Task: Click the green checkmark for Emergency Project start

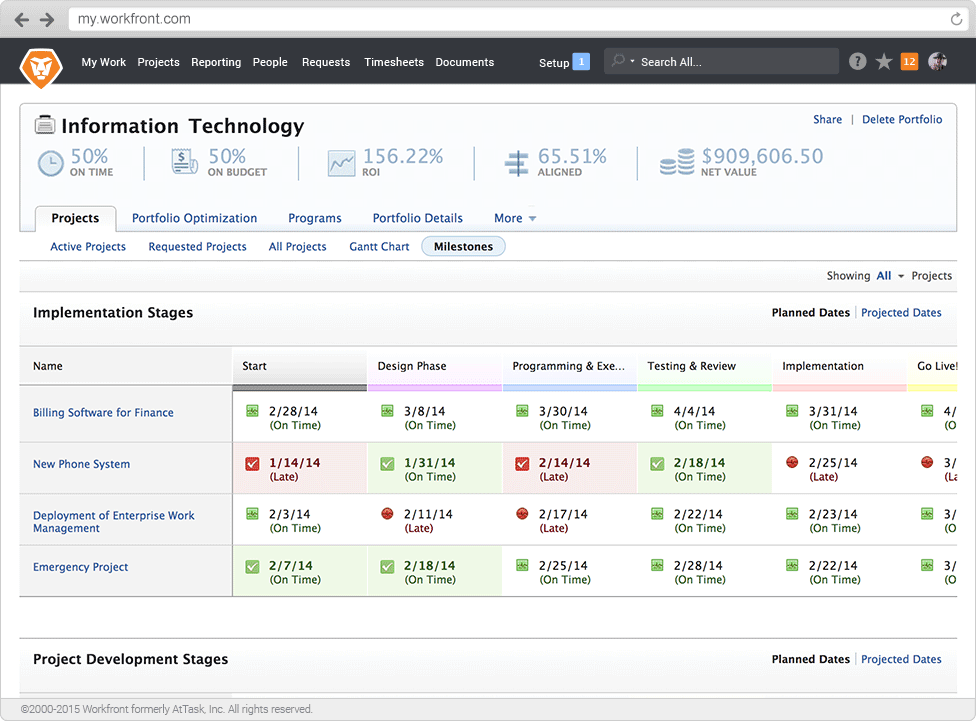Action: (253, 567)
